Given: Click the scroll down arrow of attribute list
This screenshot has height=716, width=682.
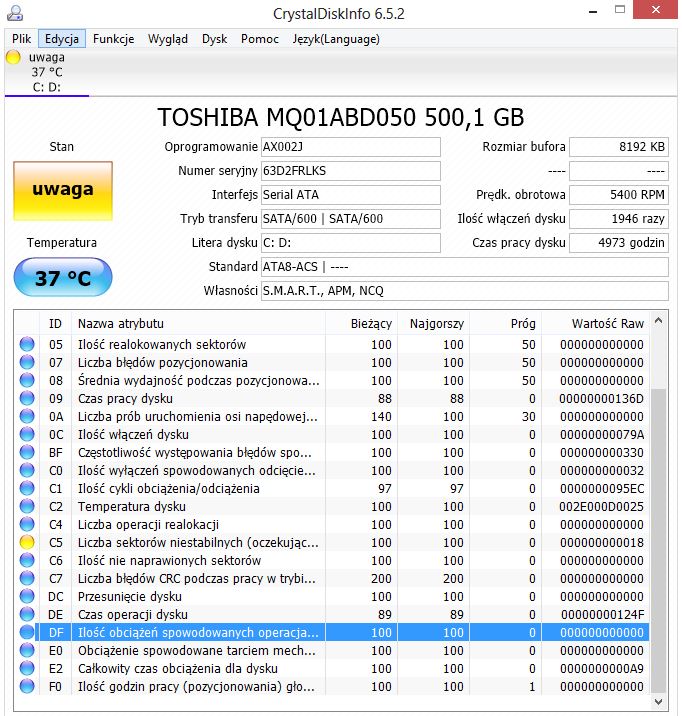Looking at the screenshot, I should click(658, 701).
